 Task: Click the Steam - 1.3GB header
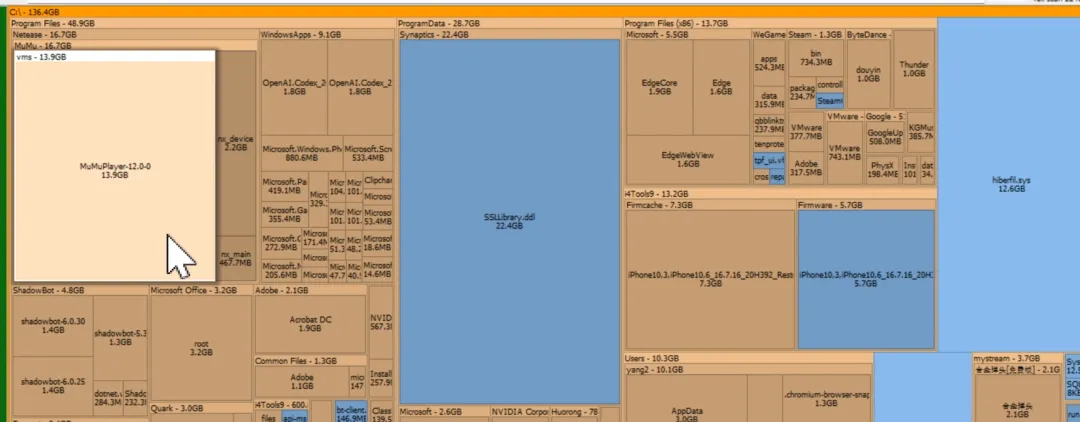816,34
